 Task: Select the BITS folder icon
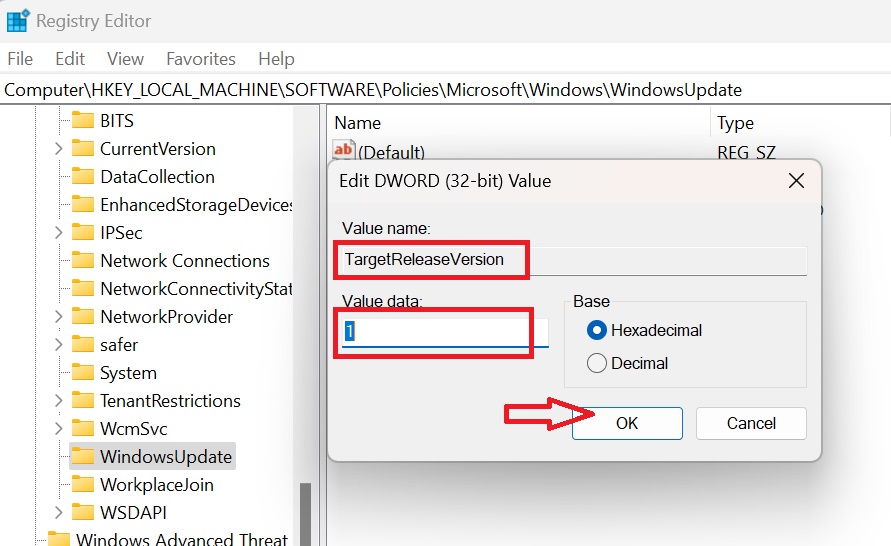(x=83, y=120)
